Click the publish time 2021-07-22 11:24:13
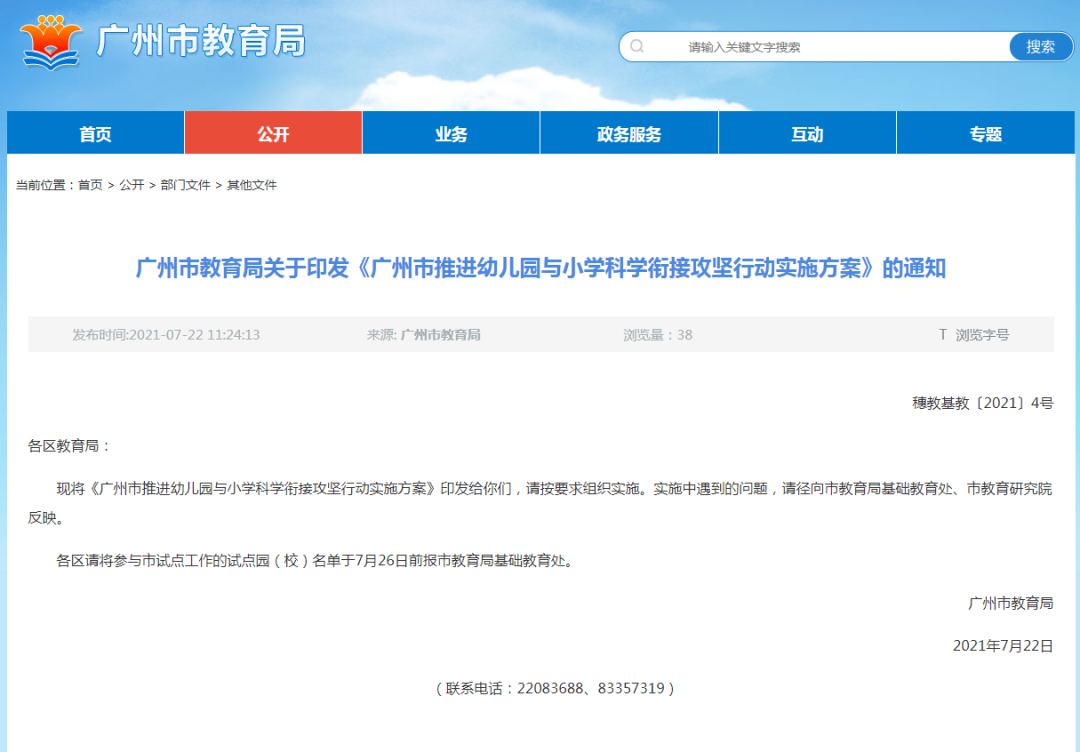Image resolution: width=1080 pixels, height=752 pixels. [x=166, y=335]
